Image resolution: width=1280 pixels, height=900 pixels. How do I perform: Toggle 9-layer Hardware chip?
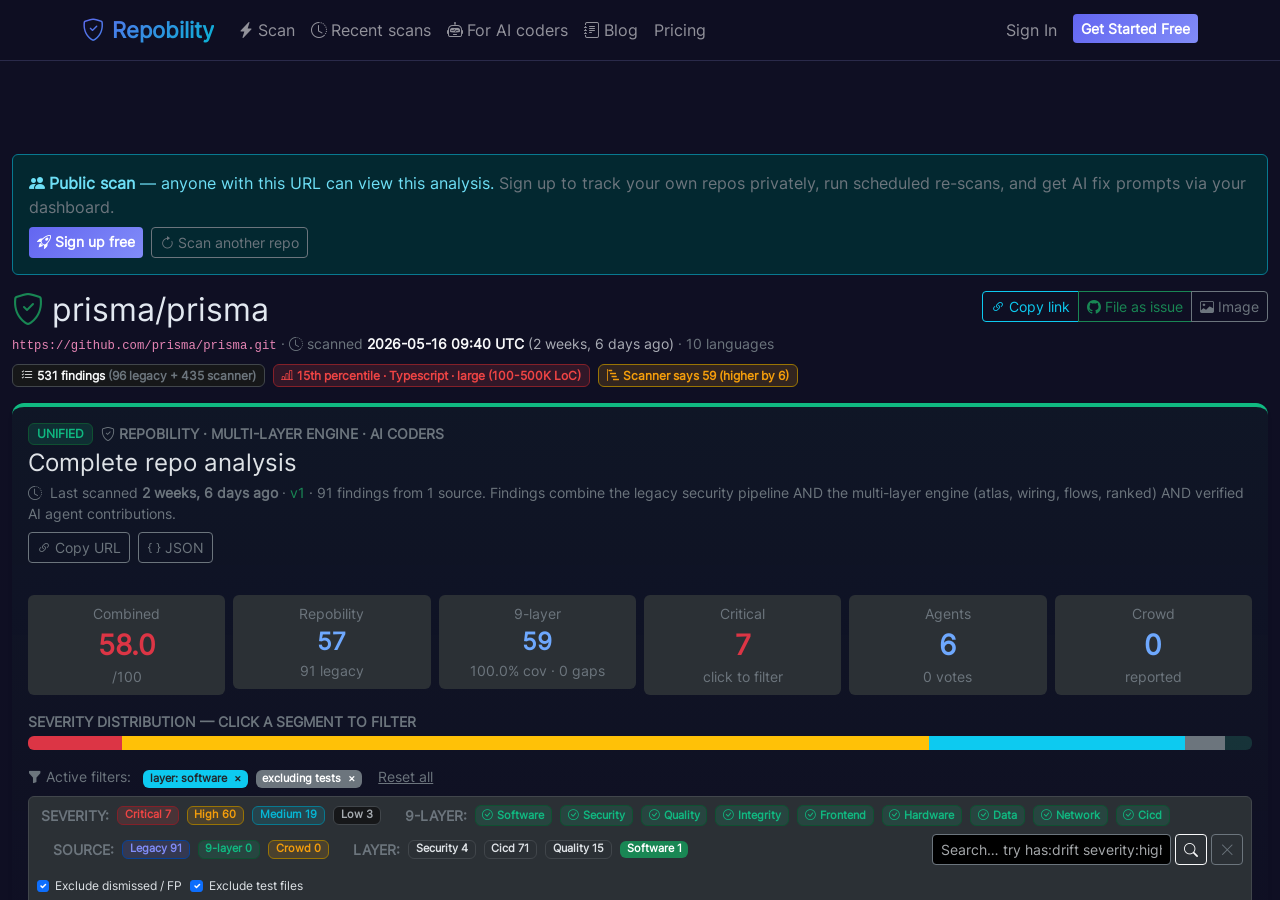tap(922, 815)
